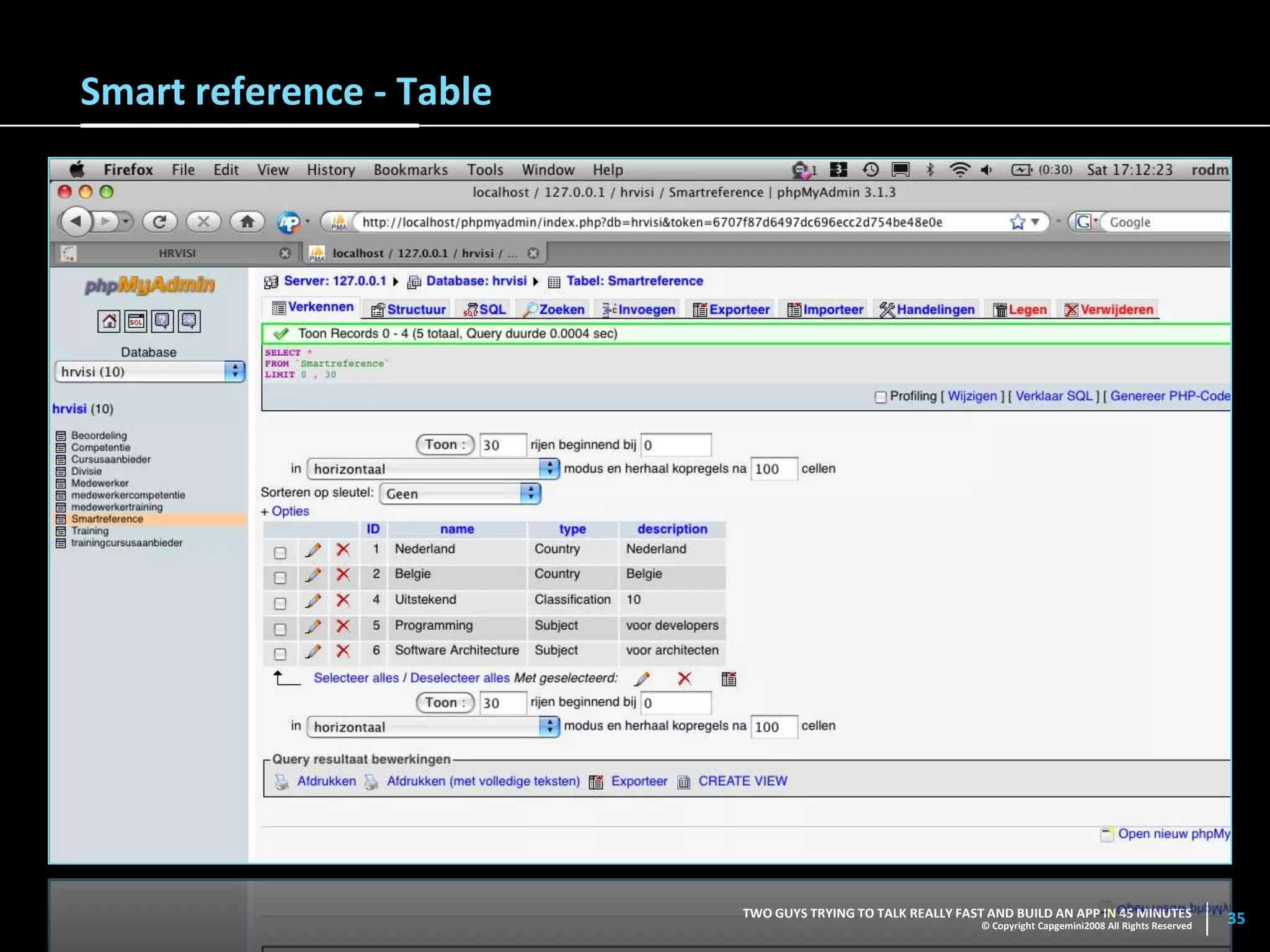Close the HRVISI browser tab
Image resolution: width=1270 pixels, height=952 pixels.
click(x=285, y=253)
